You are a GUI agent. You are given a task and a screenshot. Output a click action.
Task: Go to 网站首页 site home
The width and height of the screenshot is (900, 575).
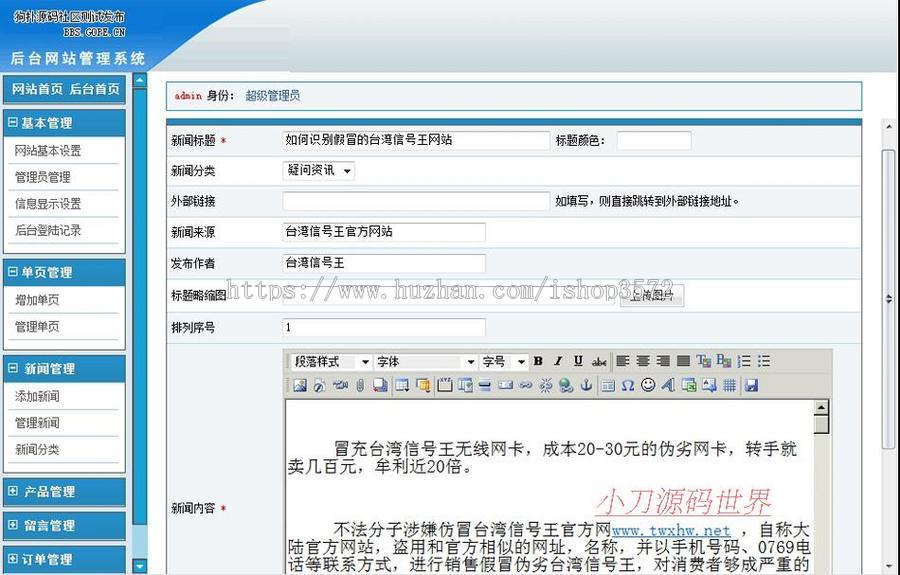point(37,89)
